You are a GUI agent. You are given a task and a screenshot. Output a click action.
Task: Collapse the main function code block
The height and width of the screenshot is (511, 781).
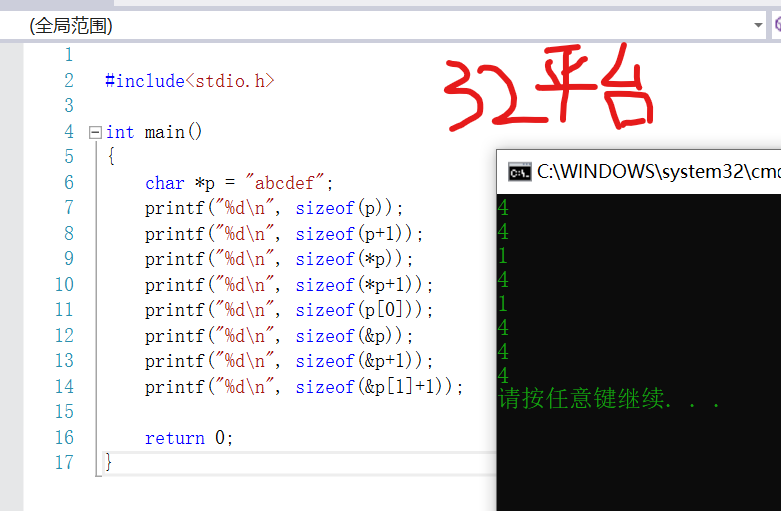(x=95, y=132)
